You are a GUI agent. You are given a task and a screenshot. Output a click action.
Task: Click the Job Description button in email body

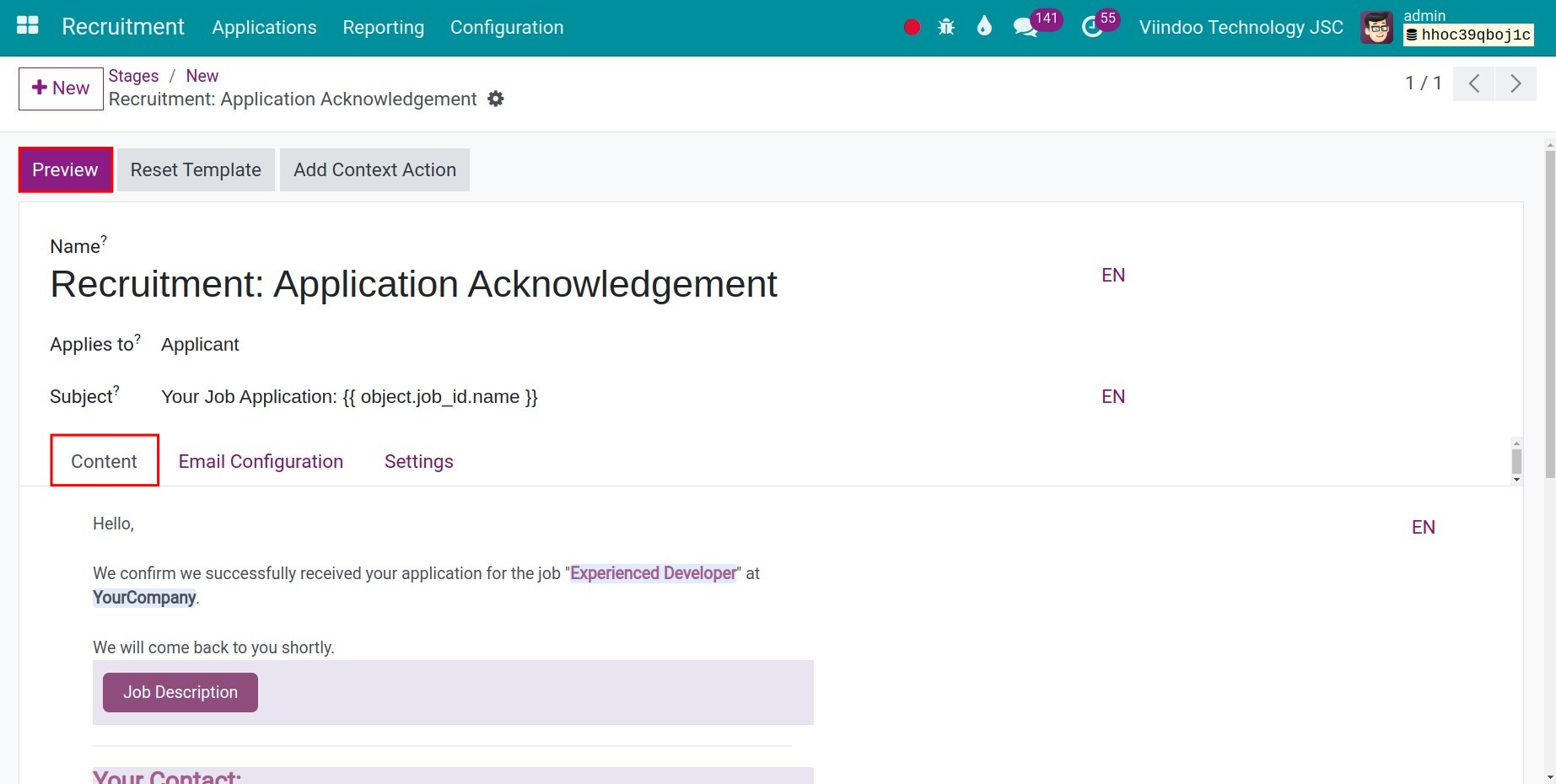point(180,692)
